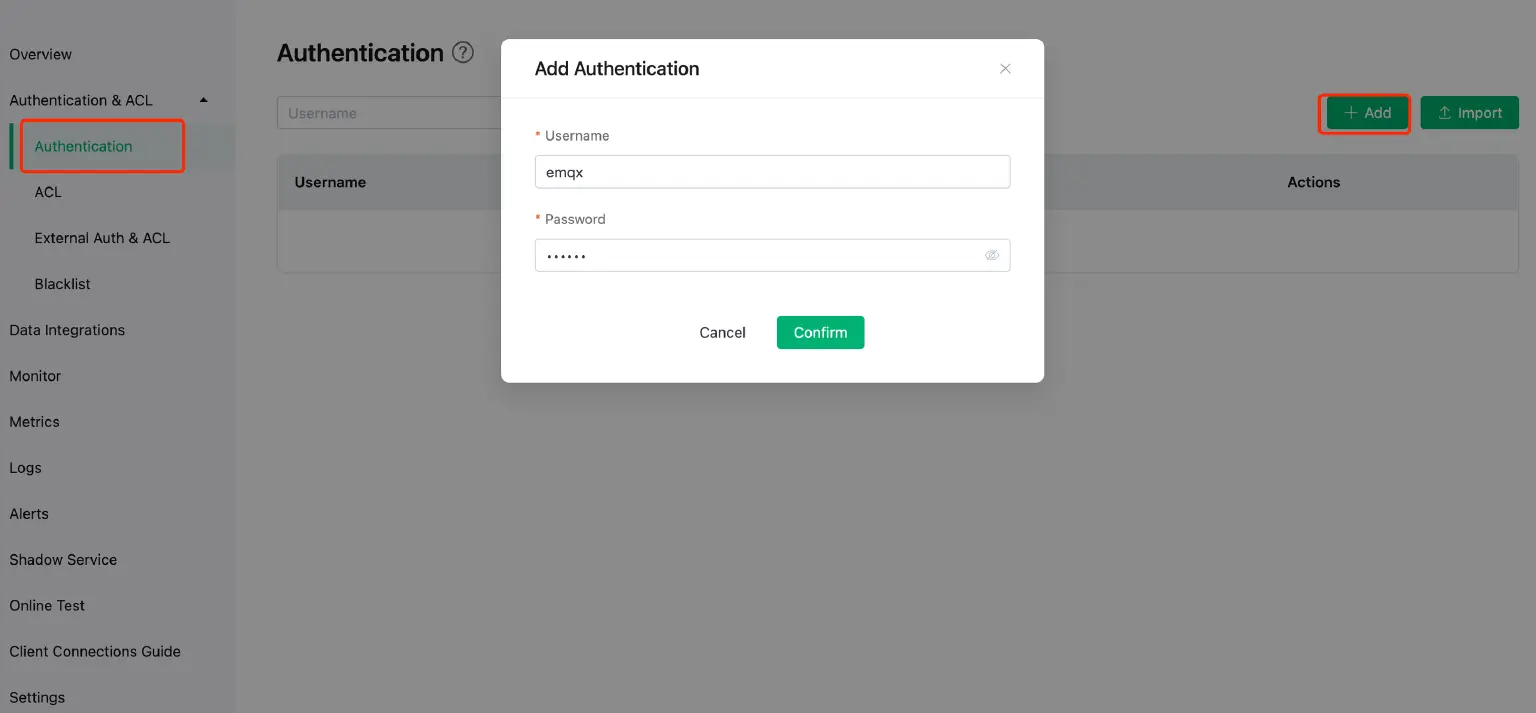Click the Username input containing emqx
Screen dimensions: 1536x713
[x=772, y=171]
